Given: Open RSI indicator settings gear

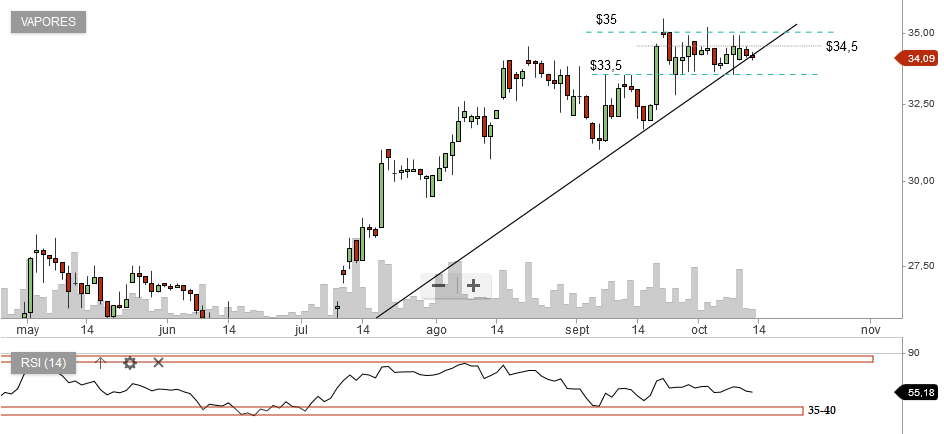Looking at the screenshot, I should 130,362.
